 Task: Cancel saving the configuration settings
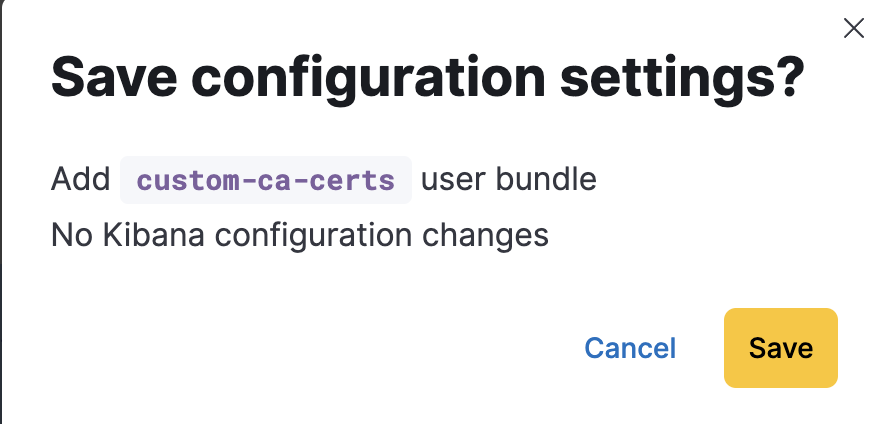point(630,348)
